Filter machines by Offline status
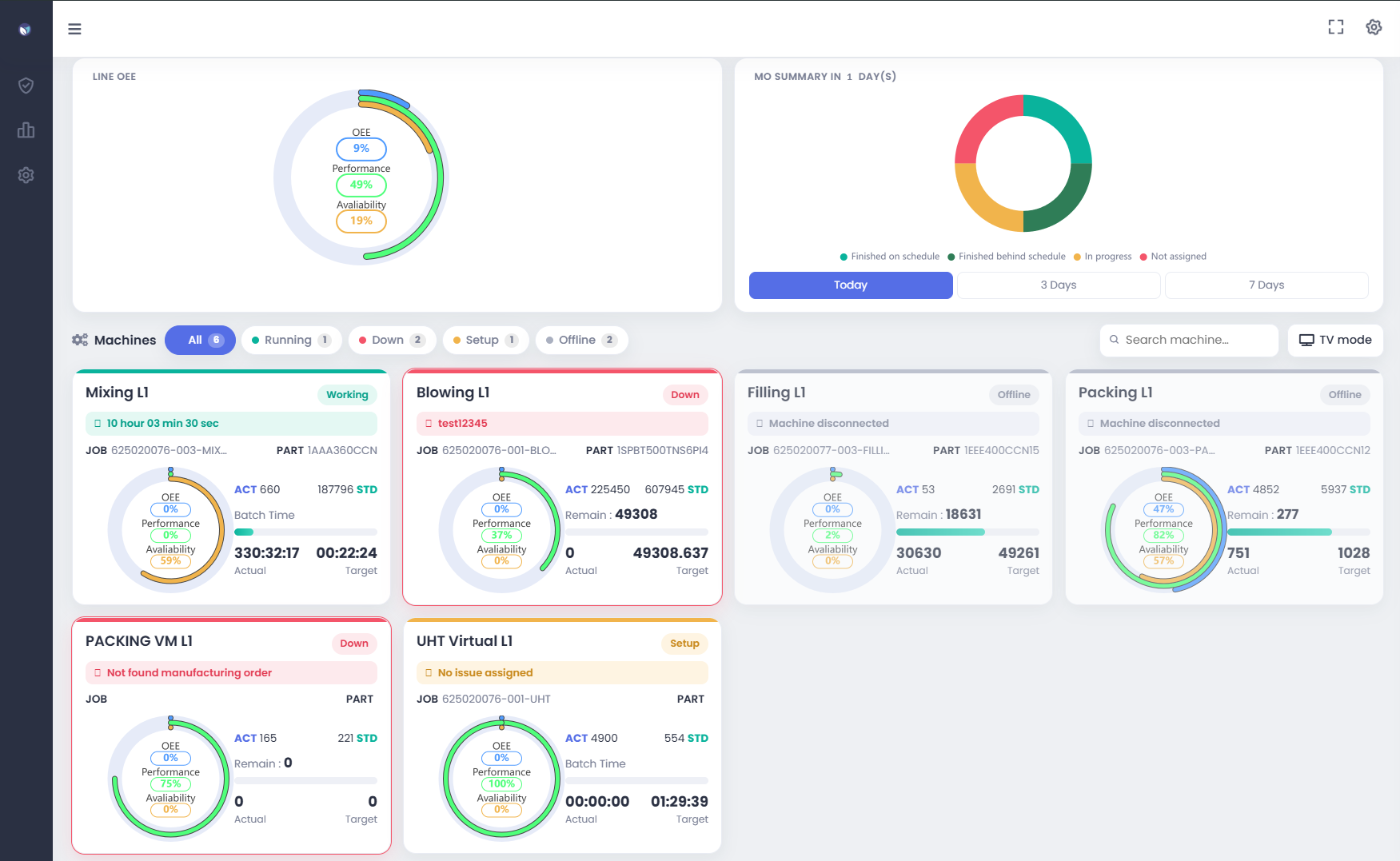 pos(581,340)
